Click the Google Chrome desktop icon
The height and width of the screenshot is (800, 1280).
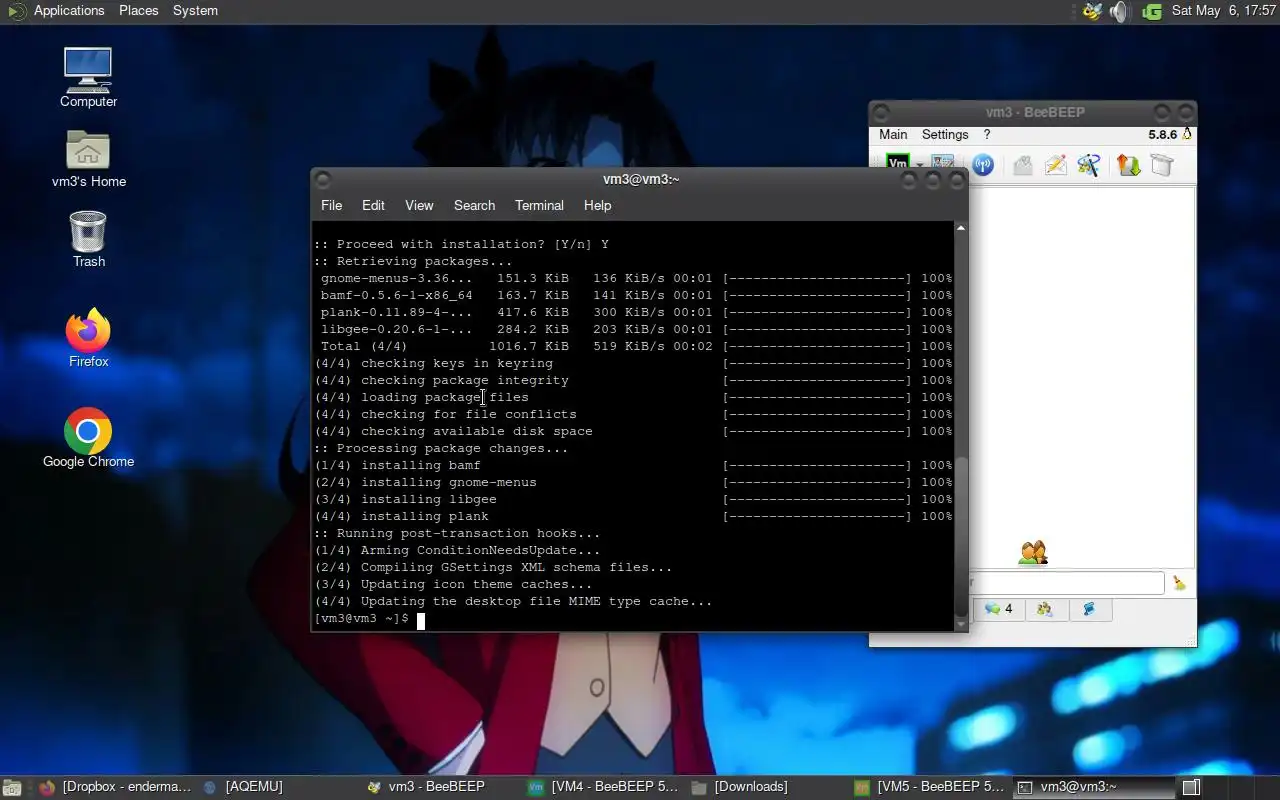[x=88, y=438]
